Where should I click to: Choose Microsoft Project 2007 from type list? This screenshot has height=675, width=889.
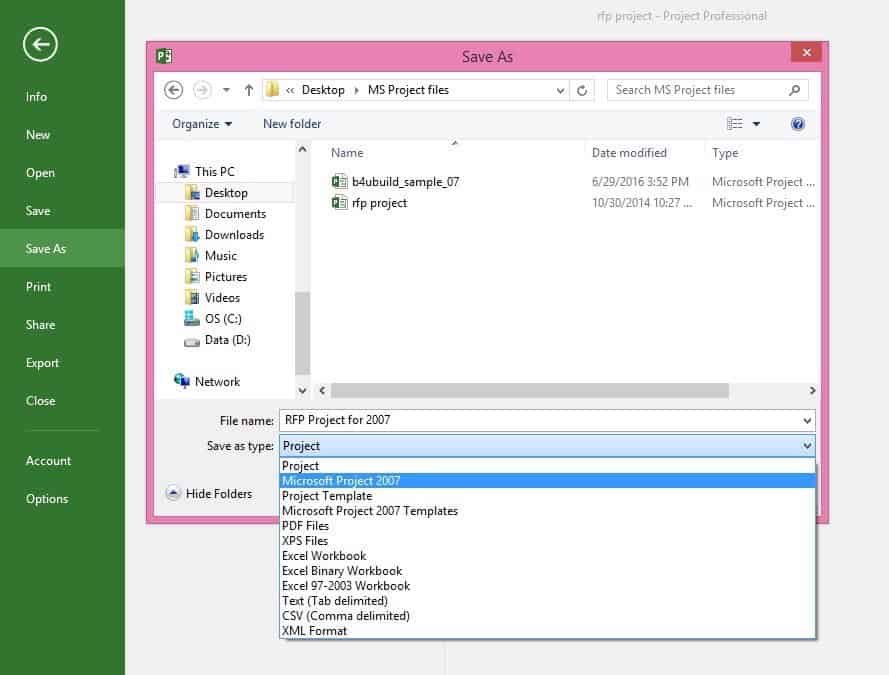341,481
